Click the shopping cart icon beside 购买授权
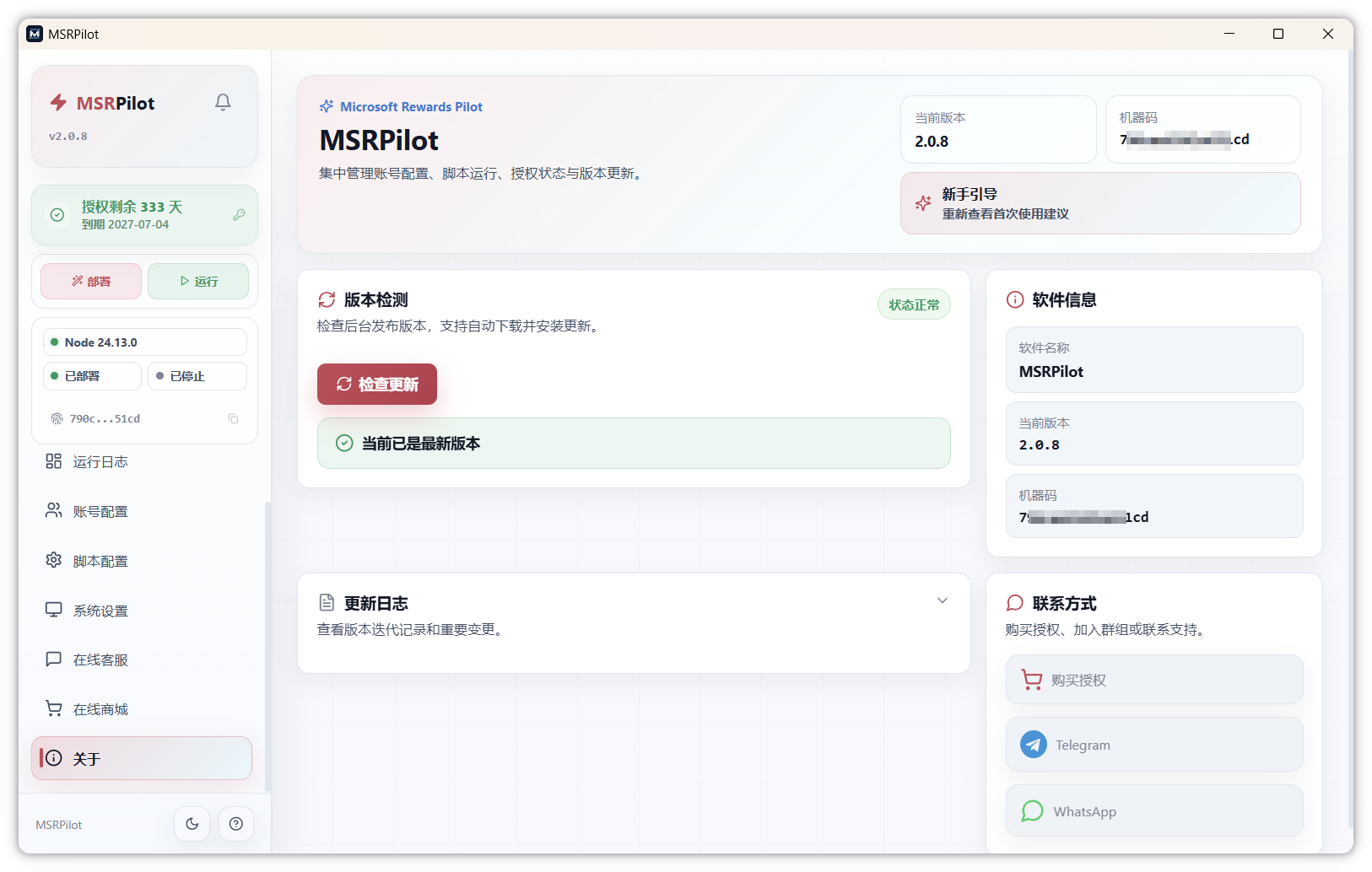Image resolution: width=1372 pixels, height=872 pixels. tap(1032, 680)
